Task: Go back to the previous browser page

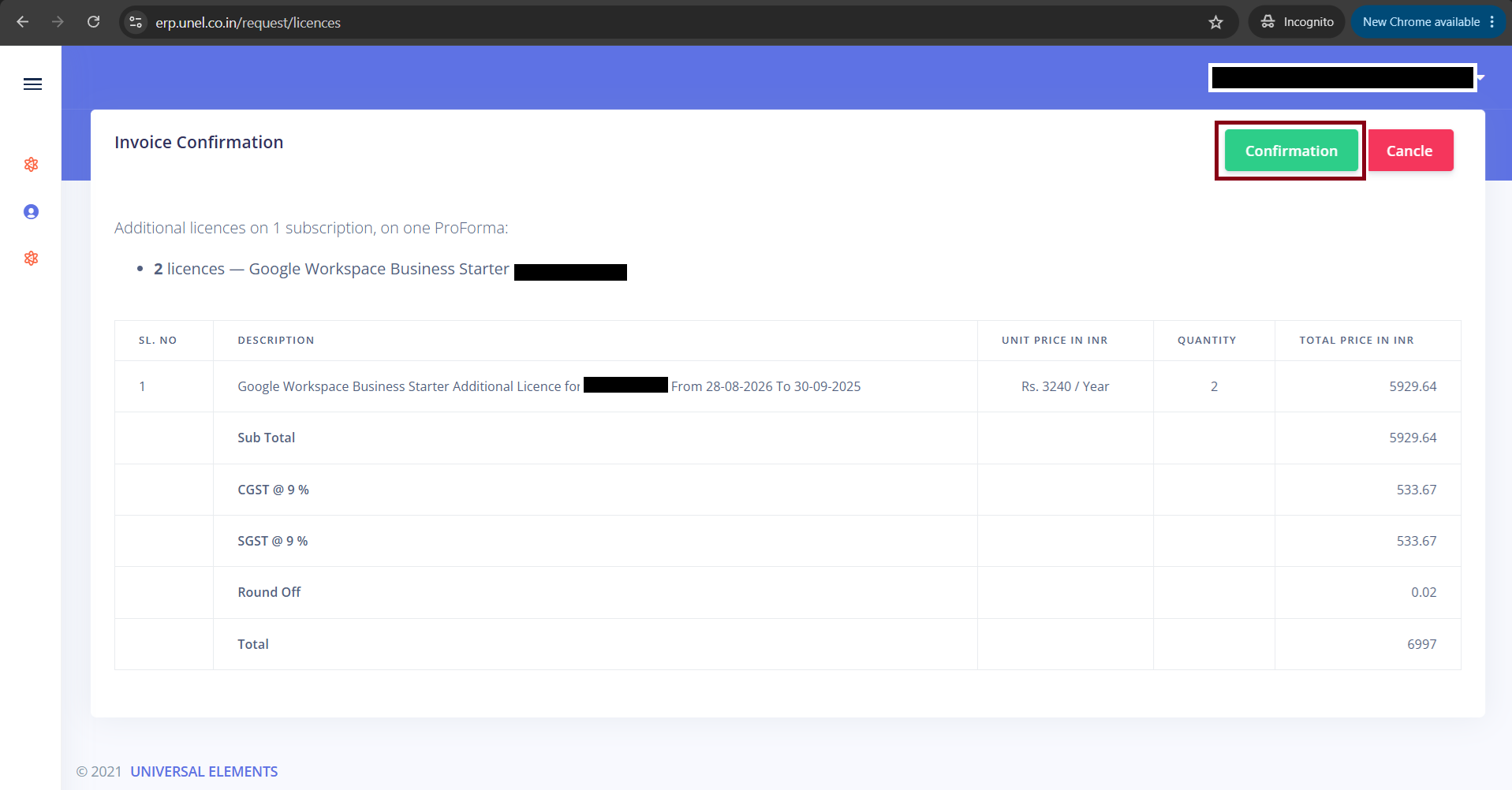Action: [x=23, y=22]
